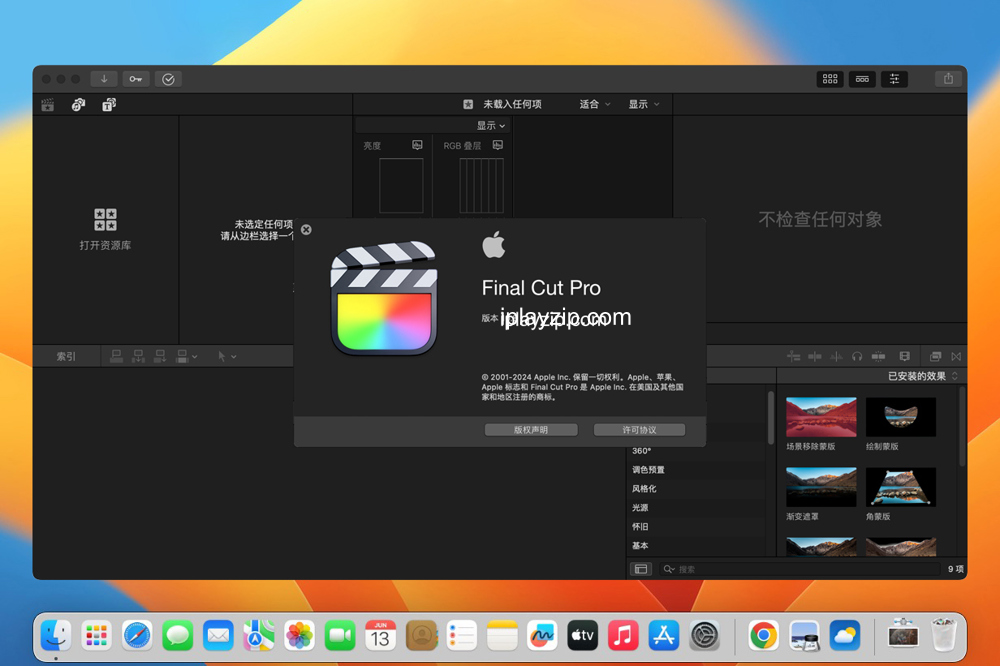Screen dimensions: 1000x666
Task: Click the effects thumbnails scrollbar
Action: pyautogui.click(x=962, y=427)
